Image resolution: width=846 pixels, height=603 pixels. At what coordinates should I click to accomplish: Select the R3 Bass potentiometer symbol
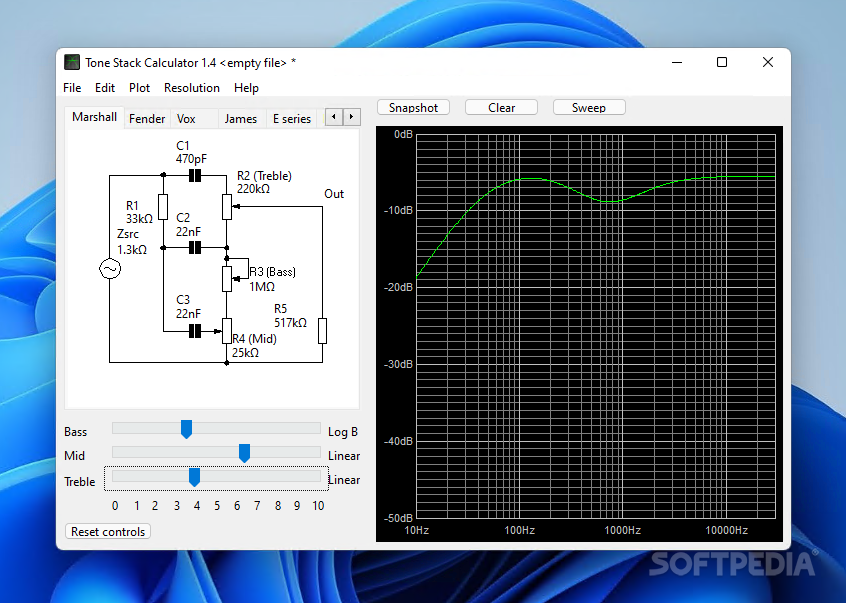[x=227, y=279]
